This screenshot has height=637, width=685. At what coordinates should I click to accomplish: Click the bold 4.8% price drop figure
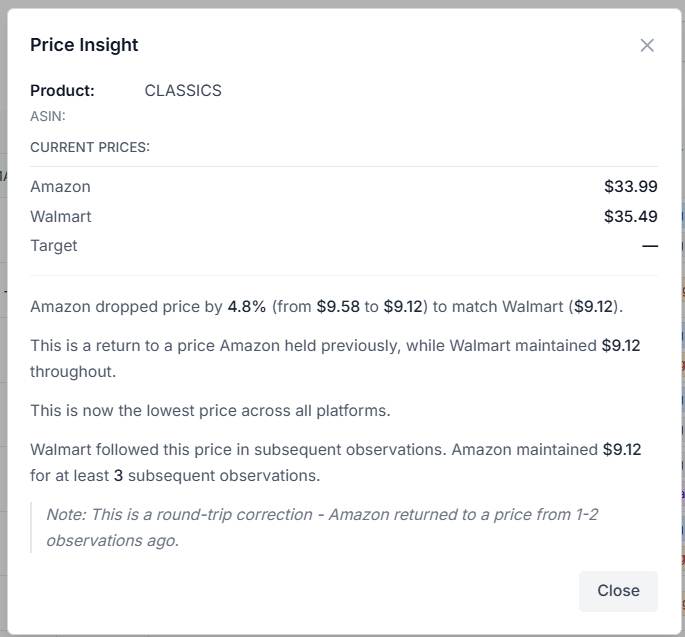coord(246,307)
